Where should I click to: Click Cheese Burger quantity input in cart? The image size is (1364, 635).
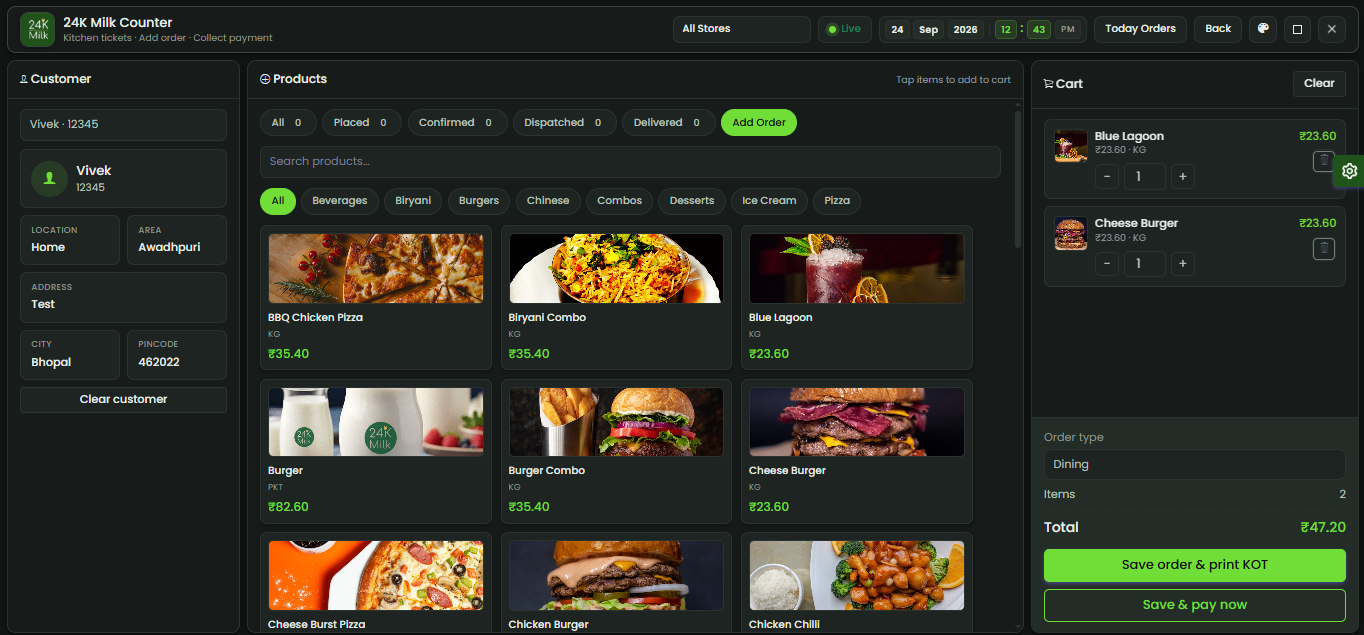pyautogui.click(x=1145, y=264)
